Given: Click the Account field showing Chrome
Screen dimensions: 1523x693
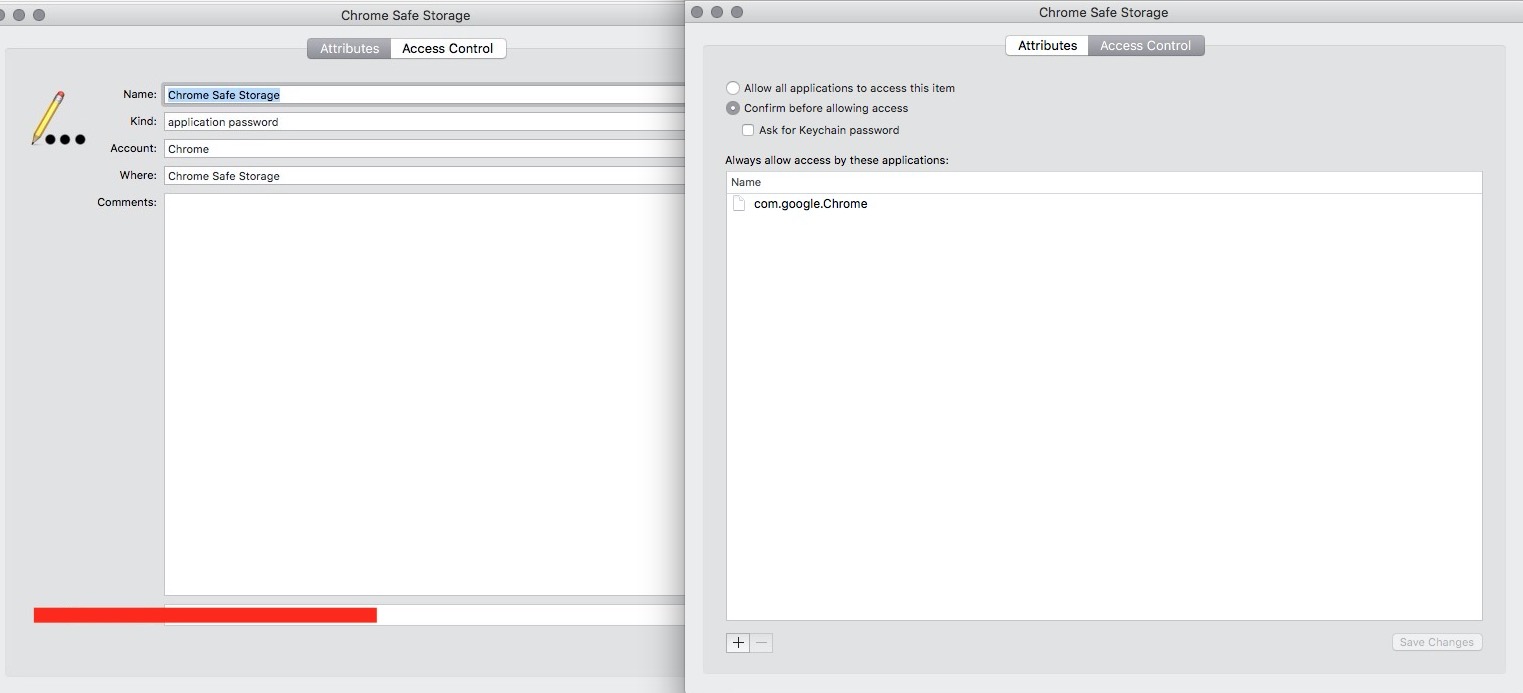Looking at the screenshot, I should [424, 149].
